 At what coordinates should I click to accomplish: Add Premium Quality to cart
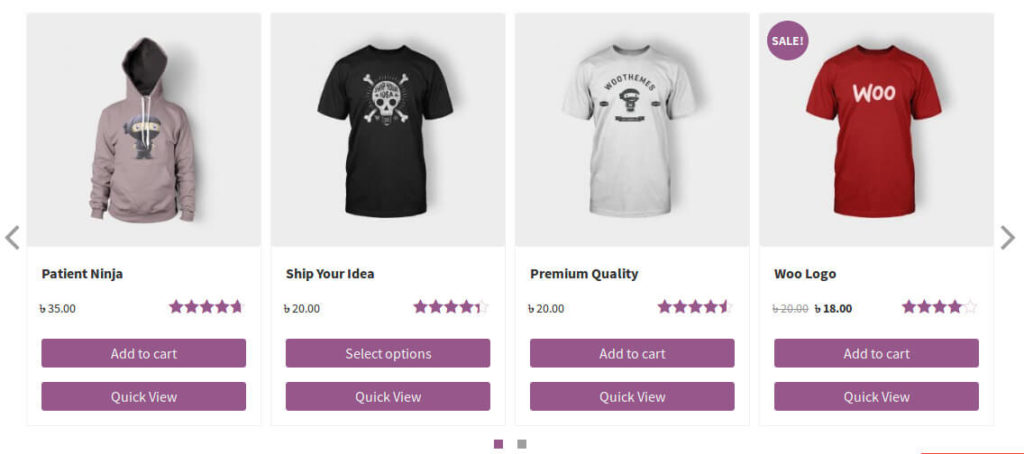pyautogui.click(x=632, y=353)
